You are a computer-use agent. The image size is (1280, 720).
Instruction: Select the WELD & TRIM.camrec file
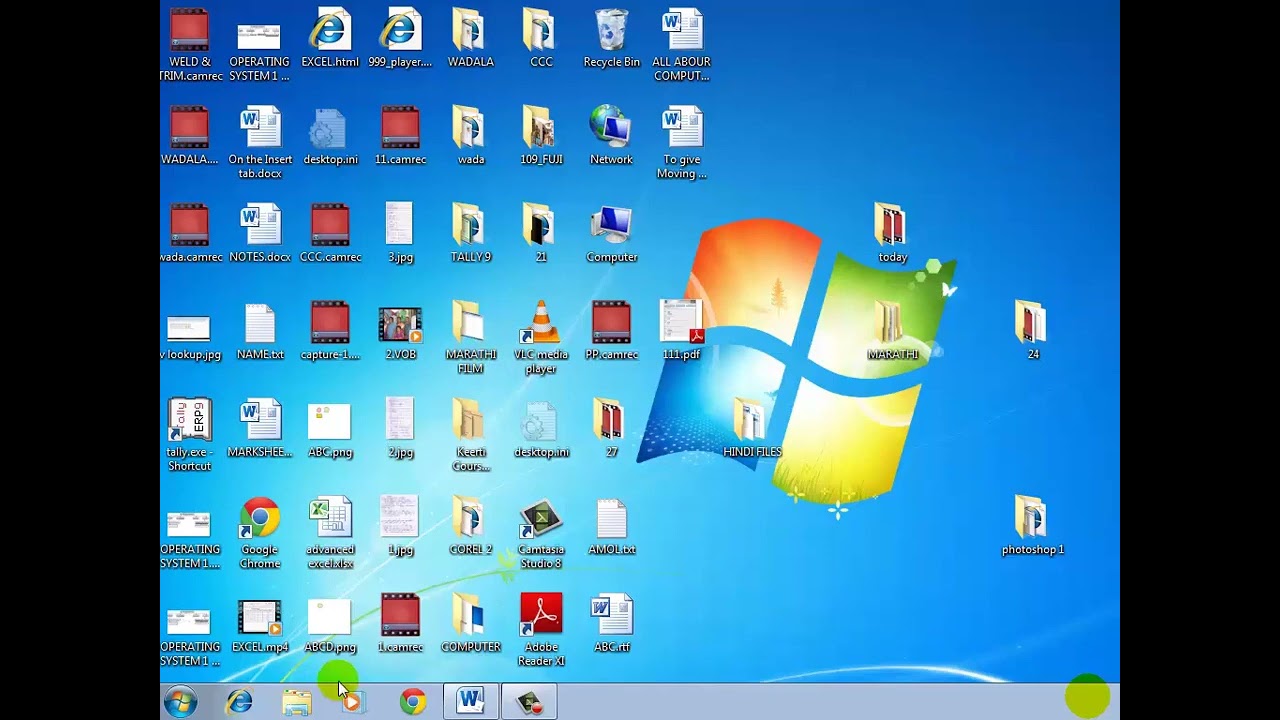[190, 45]
